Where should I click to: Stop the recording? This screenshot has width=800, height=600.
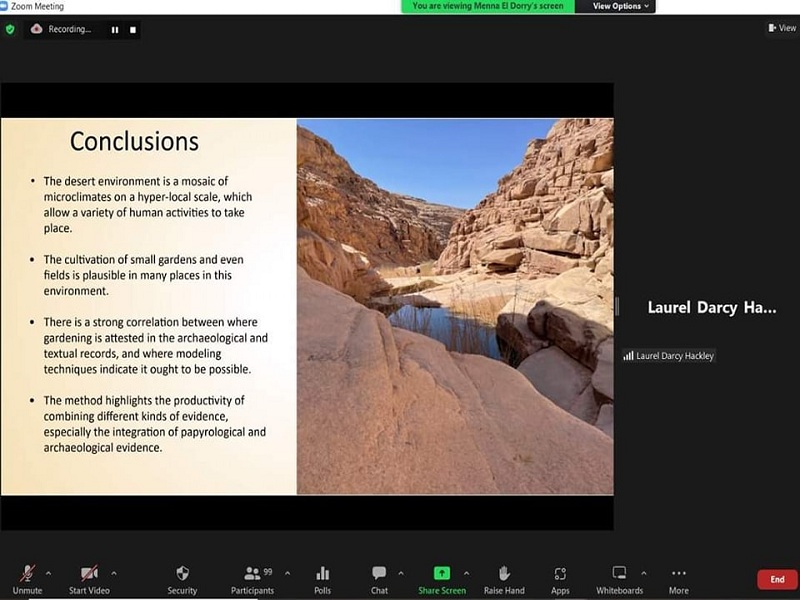(x=133, y=30)
